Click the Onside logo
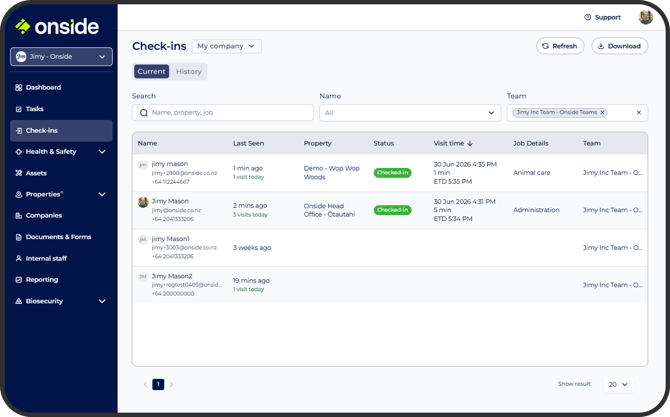 coord(57,27)
